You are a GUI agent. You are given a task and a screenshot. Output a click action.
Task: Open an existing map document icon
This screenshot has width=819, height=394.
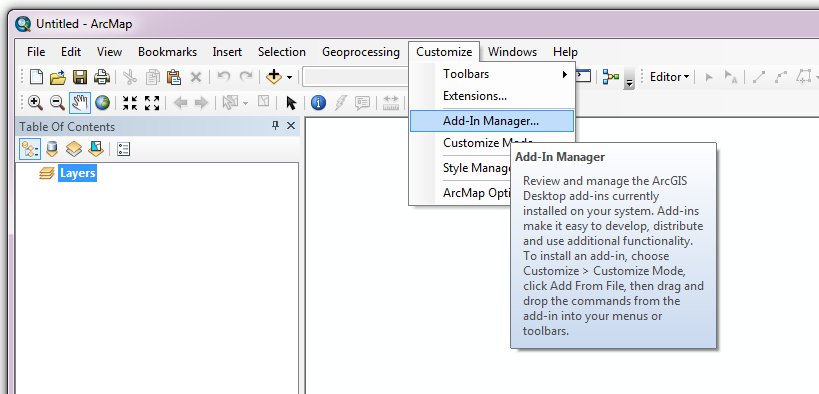pyautogui.click(x=57, y=77)
